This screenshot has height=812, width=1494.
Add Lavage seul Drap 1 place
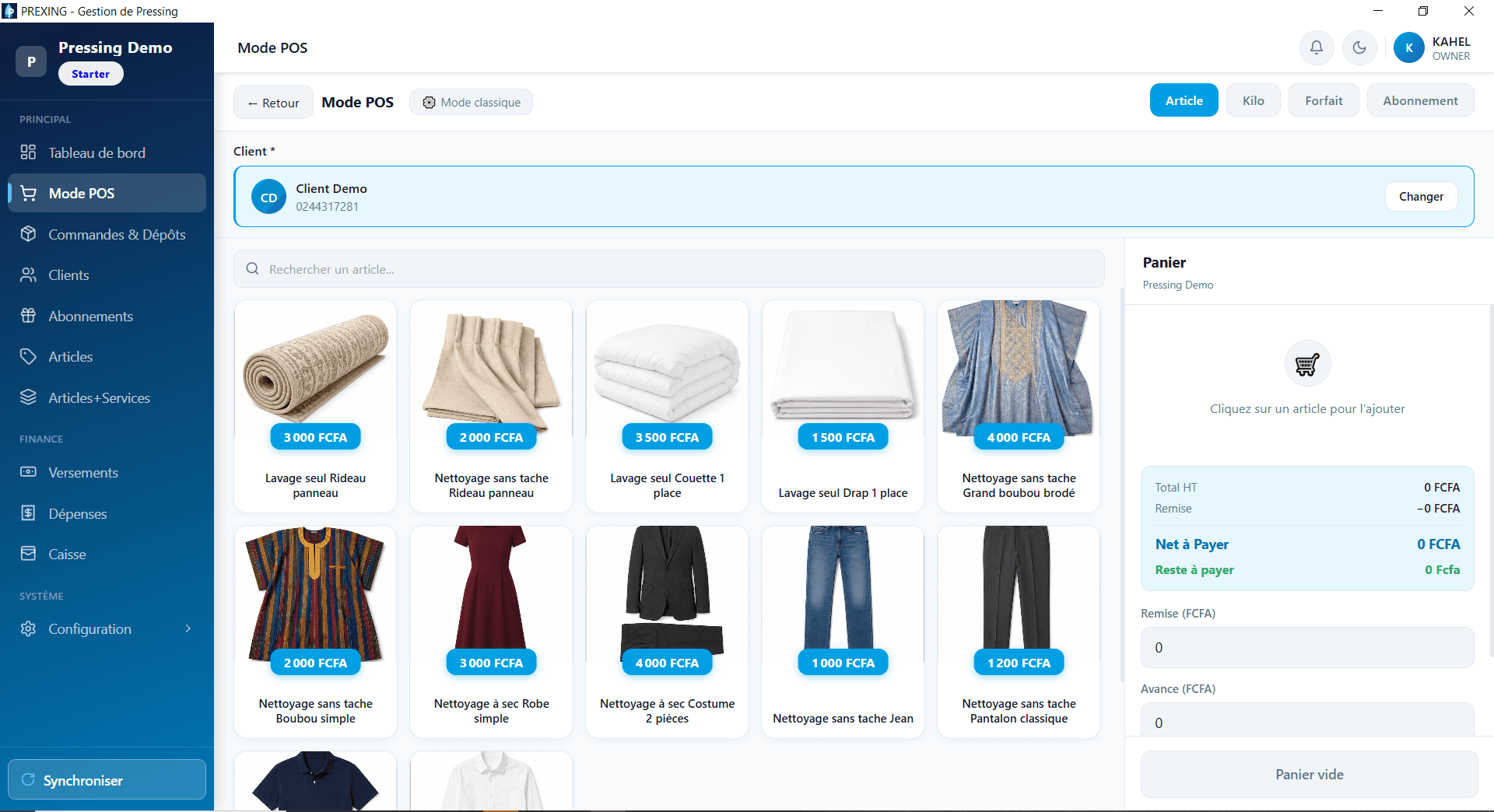843,406
